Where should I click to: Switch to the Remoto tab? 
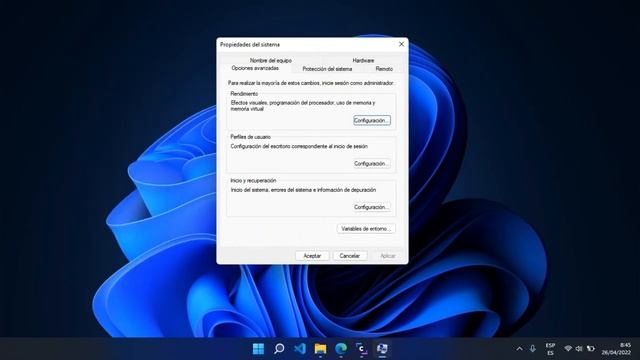click(384, 69)
